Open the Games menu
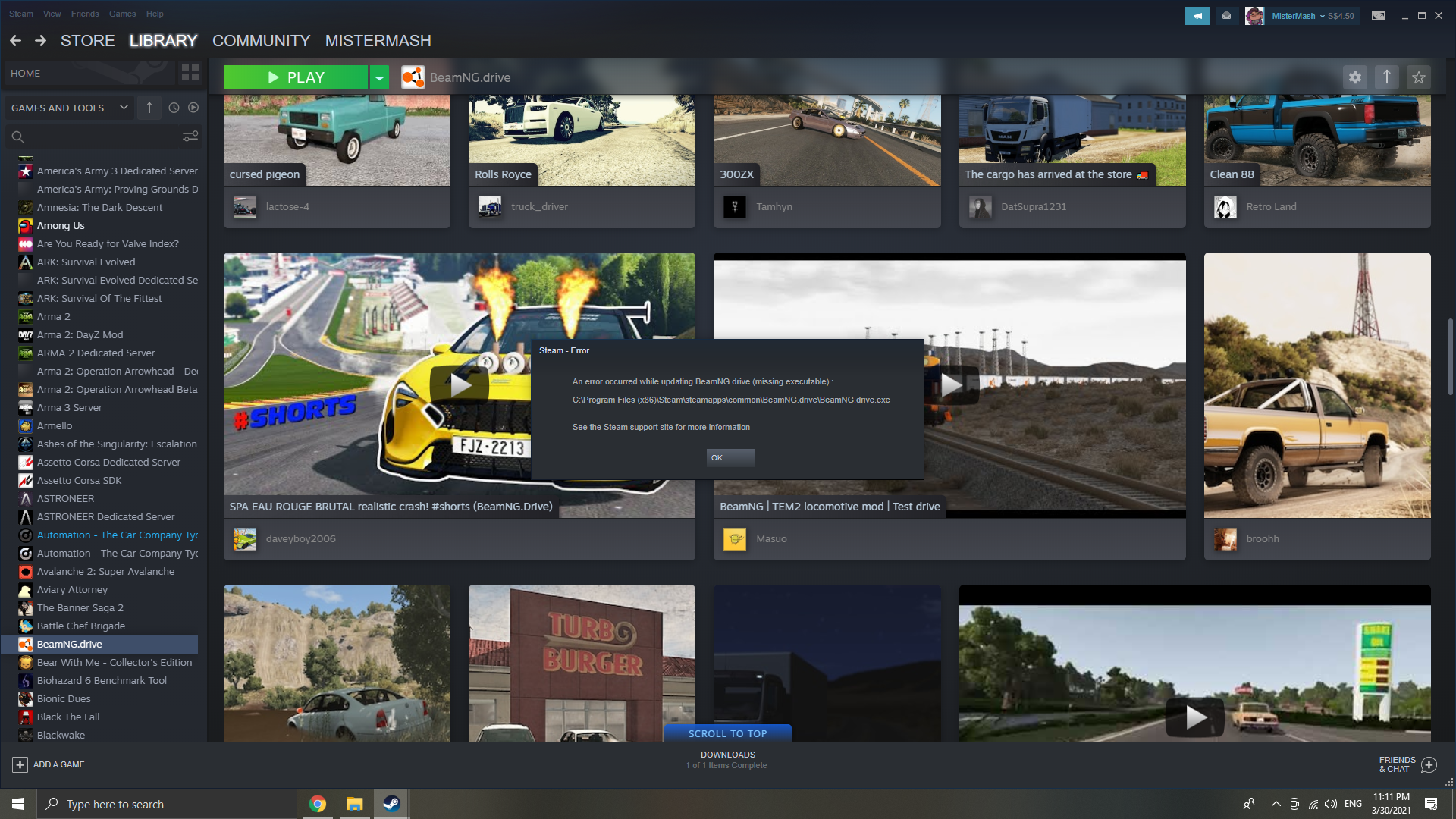The image size is (1456, 819). pos(122,14)
